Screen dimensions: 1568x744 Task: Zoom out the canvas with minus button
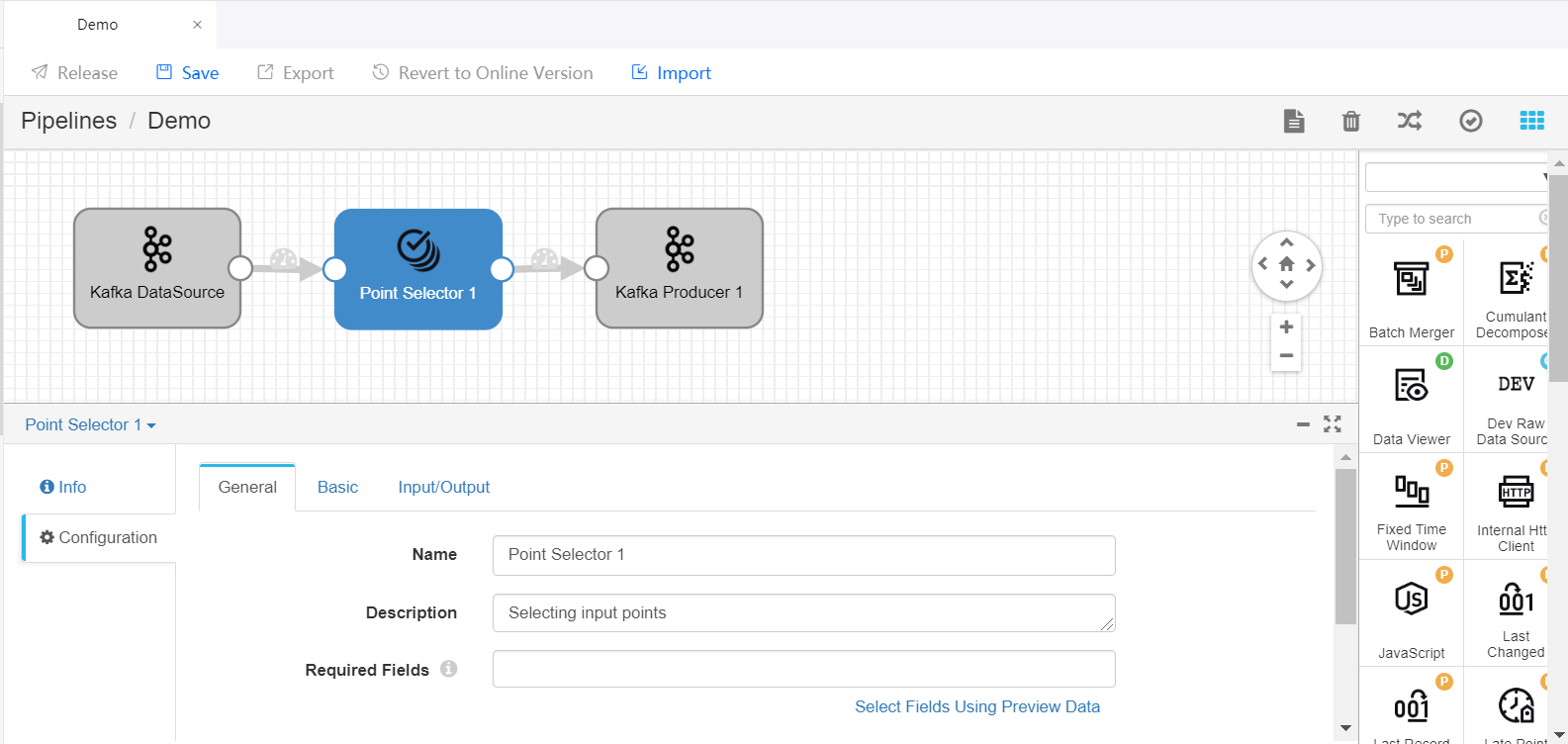point(1286,356)
